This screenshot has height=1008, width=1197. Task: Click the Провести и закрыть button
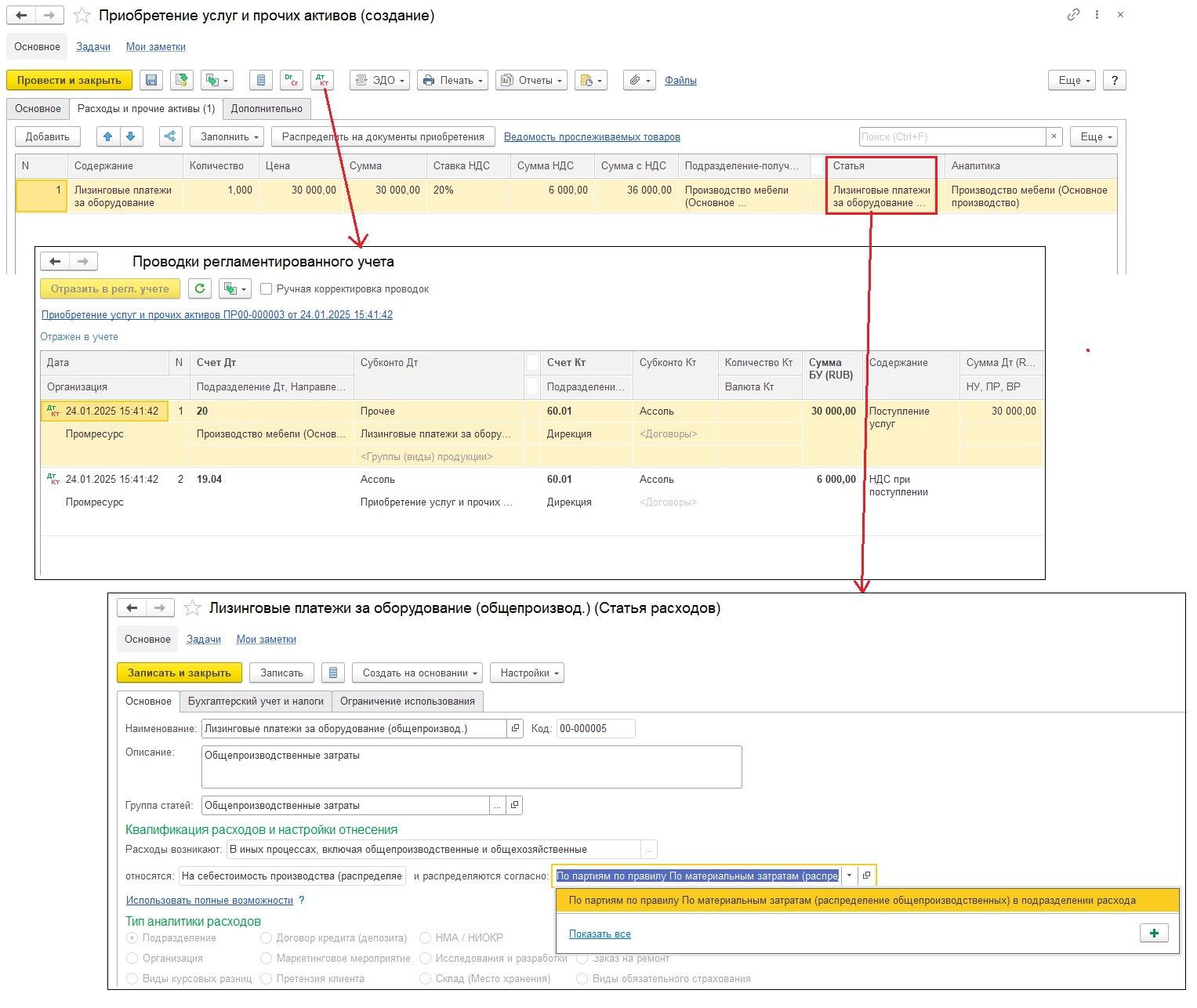pos(69,80)
